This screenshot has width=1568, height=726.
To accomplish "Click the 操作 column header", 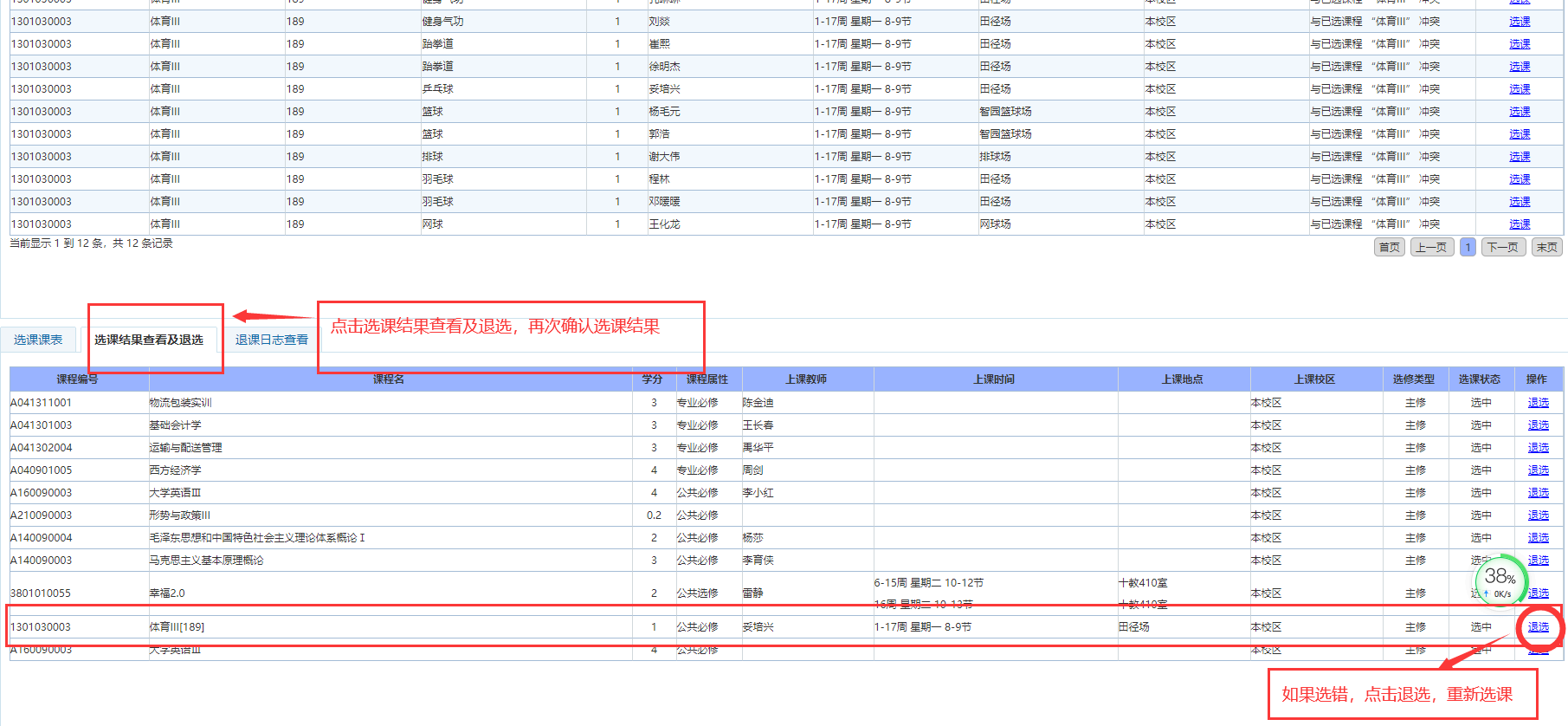I will tap(1537, 379).
